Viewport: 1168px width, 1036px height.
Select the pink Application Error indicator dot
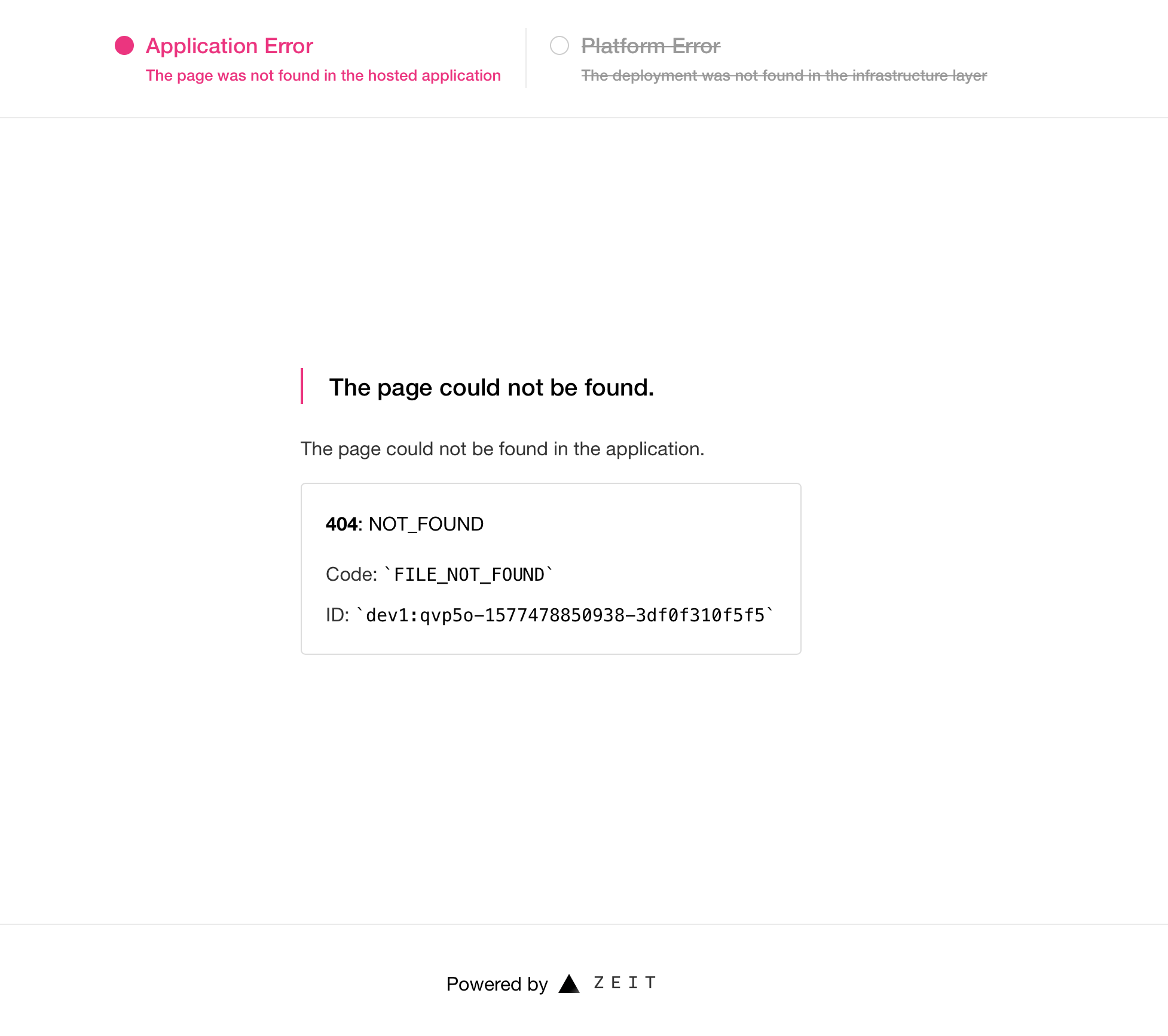click(x=124, y=45)
